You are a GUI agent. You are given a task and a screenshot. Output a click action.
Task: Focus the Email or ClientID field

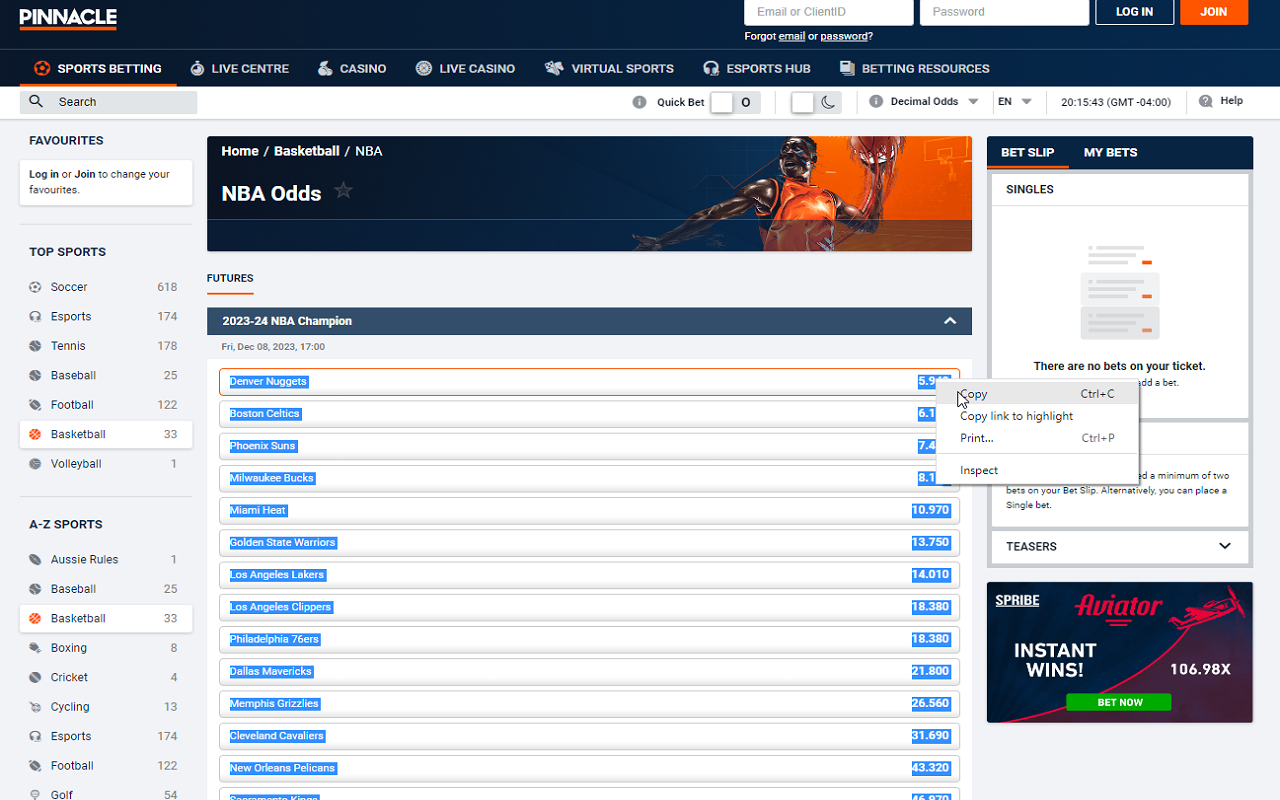829,12
